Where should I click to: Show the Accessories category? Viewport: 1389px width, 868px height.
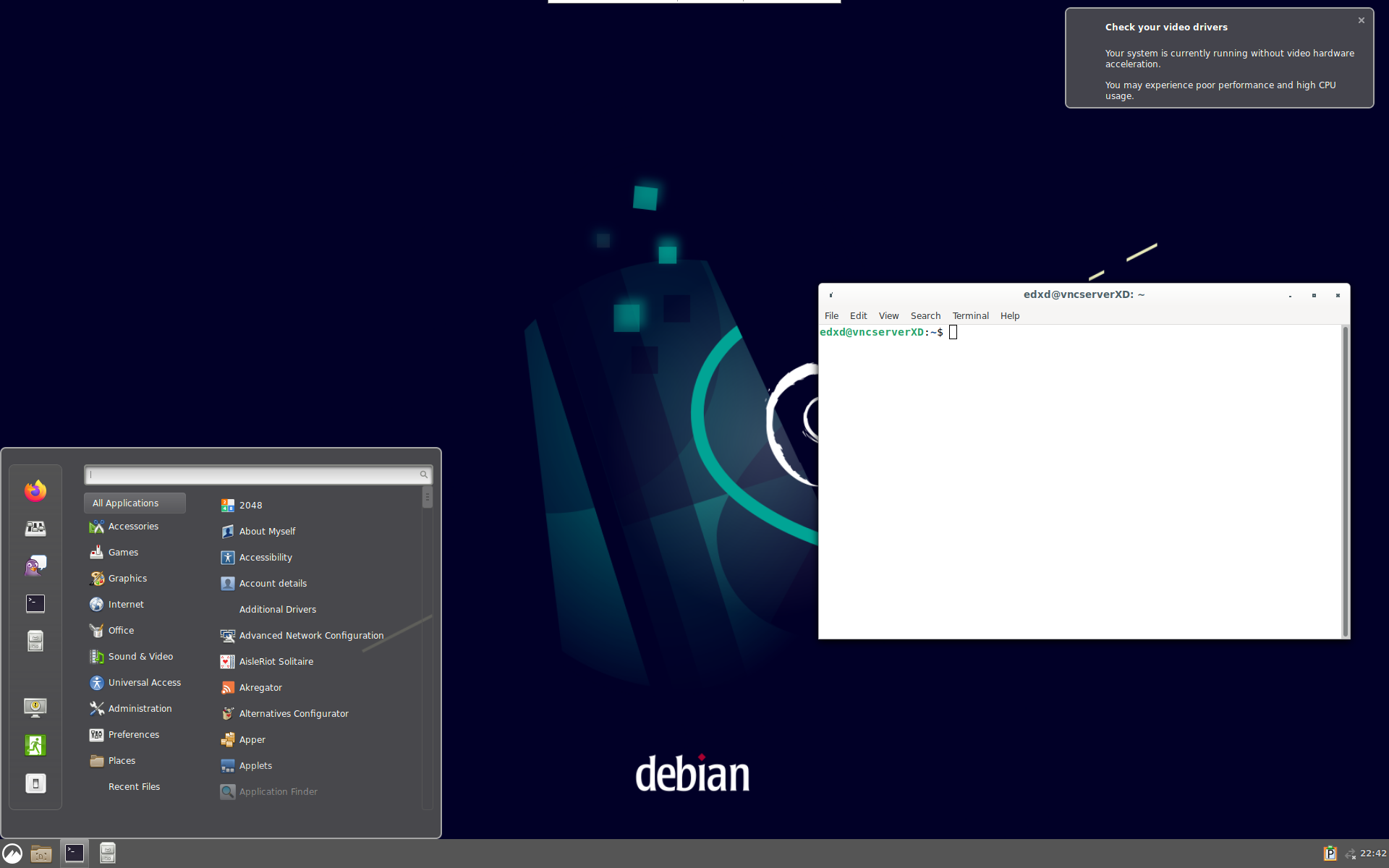point(135,527)
